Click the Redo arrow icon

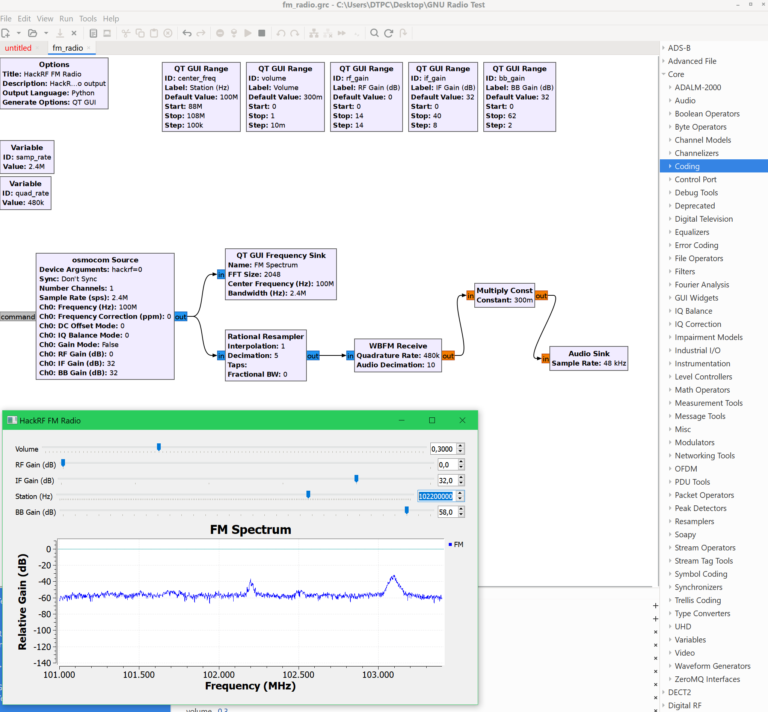coord(201,33)
